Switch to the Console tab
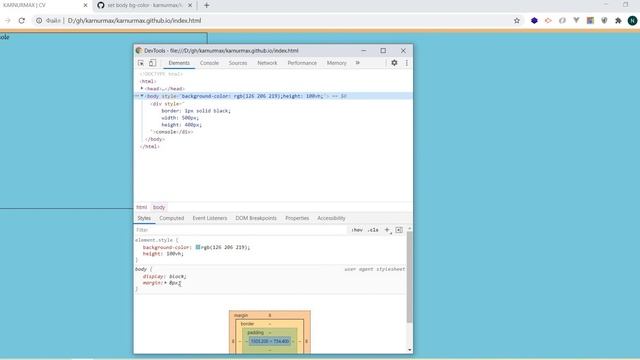Image resolution: width=640 pixels, height=360 pixels. pyautogui.click(x=209, y=63)
